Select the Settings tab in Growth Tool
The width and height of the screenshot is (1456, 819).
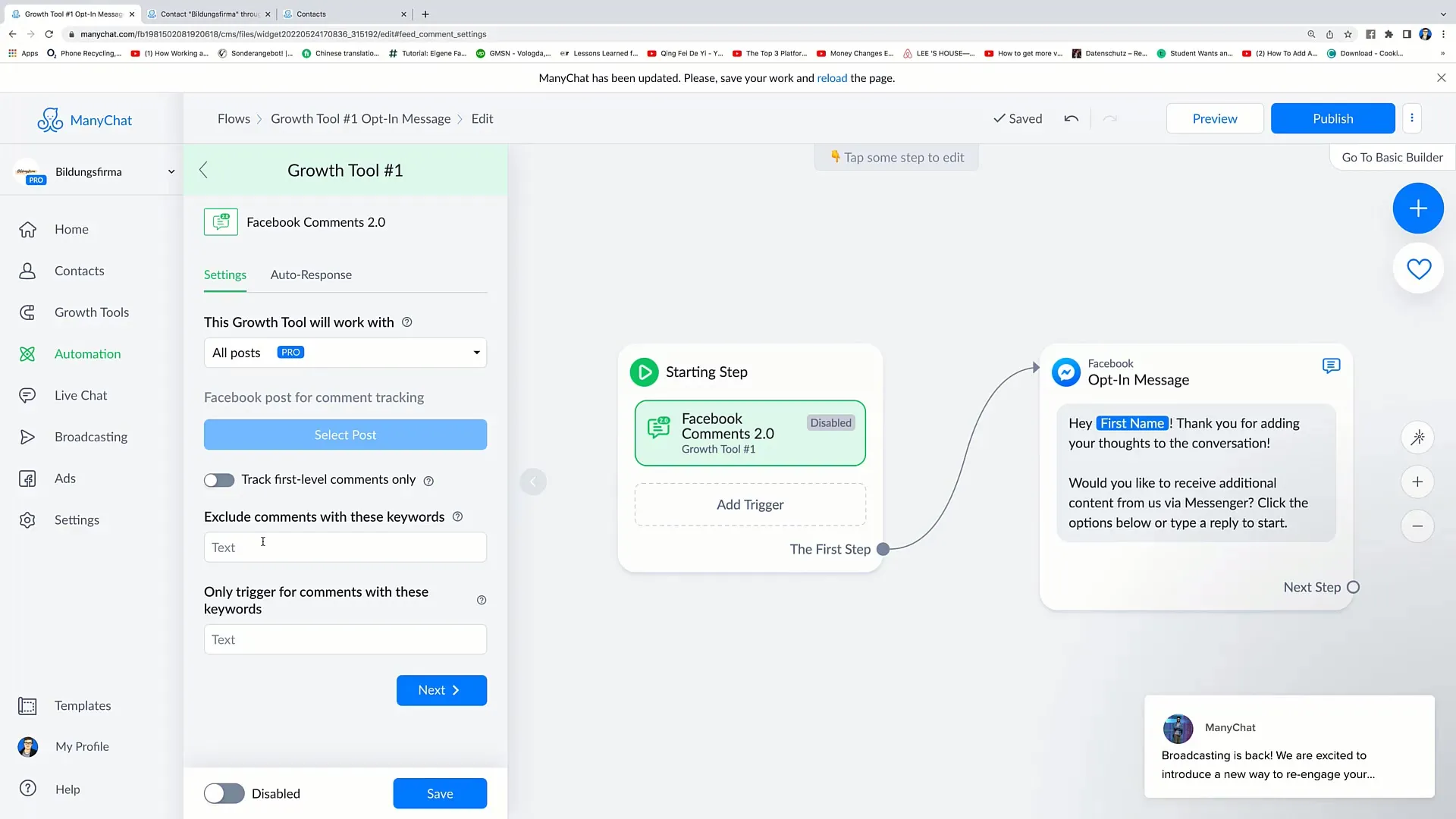(x=225, y=274)
